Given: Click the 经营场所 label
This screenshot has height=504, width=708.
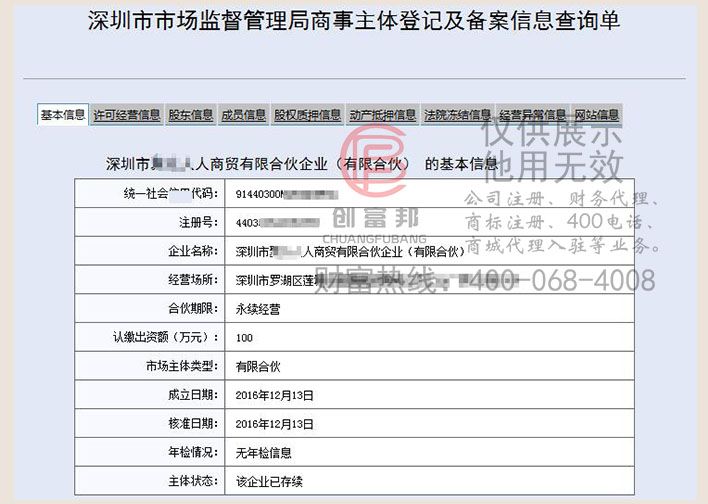Looking at the screenshot, I should (x=193, y=280).
